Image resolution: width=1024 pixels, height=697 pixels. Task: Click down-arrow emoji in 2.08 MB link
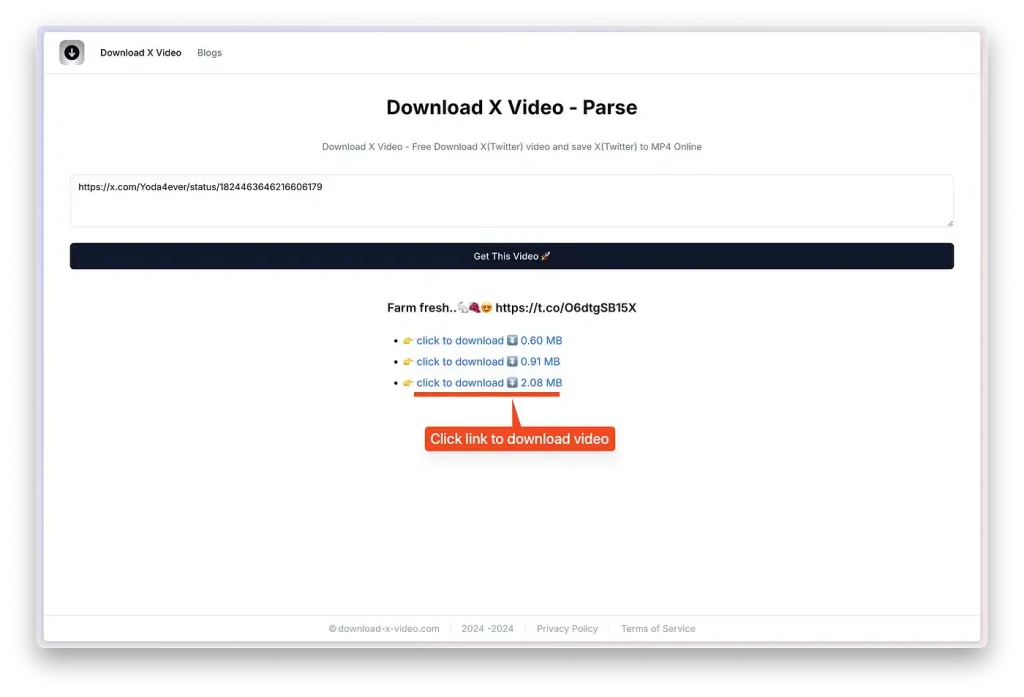(x=512, y=383)
